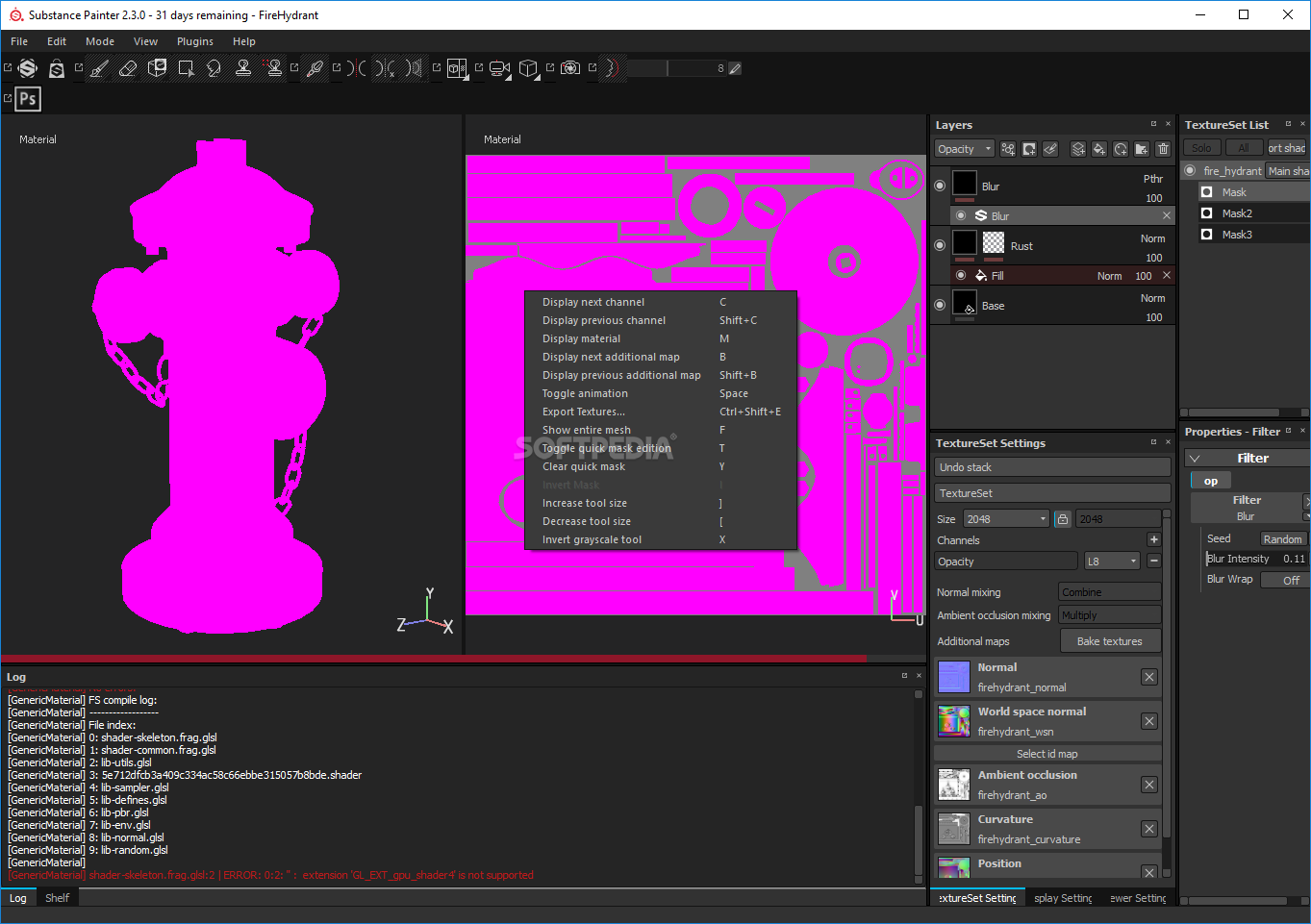Select the Material picker eyedropper

click(x=315, y=68)
